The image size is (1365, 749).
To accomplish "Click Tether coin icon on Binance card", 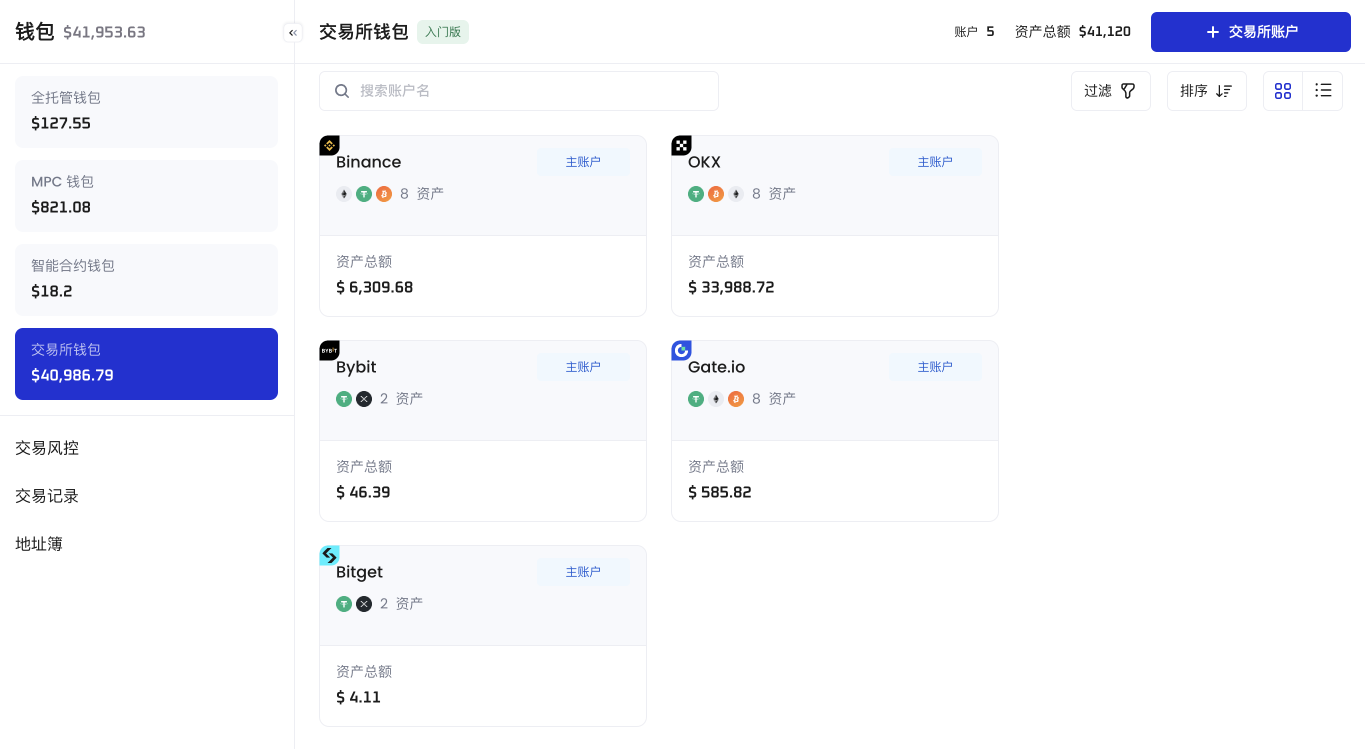I will [x=364, y=194].
